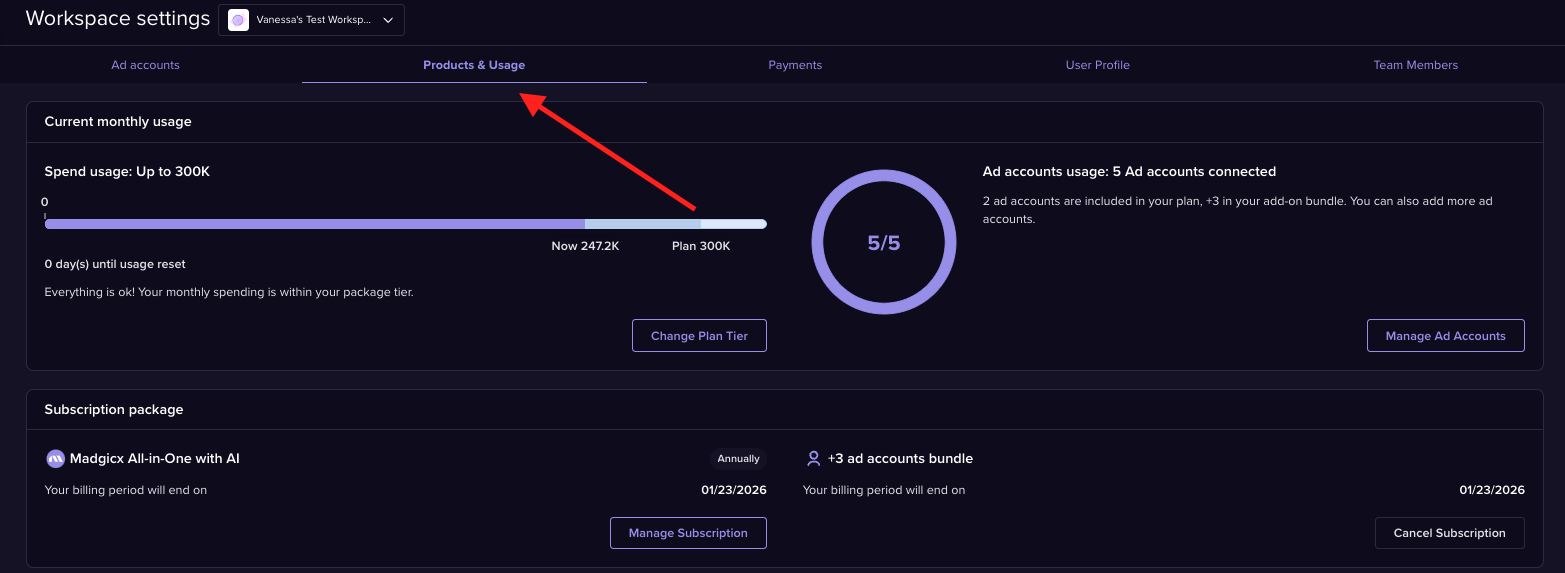This screenshot has width=1565, height=573.
Task: Click the ad accounts bundle person icon
Action: tap(813, 459)
